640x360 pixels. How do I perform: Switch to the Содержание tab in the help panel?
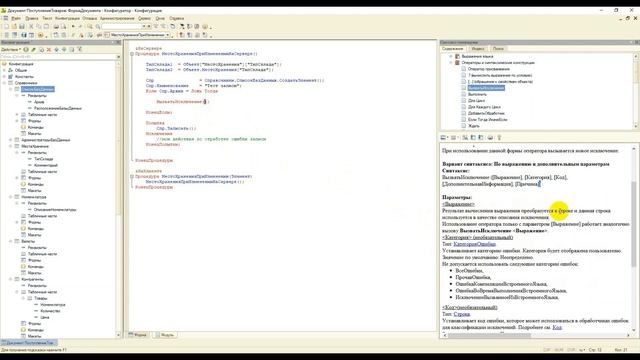point(452,49)
